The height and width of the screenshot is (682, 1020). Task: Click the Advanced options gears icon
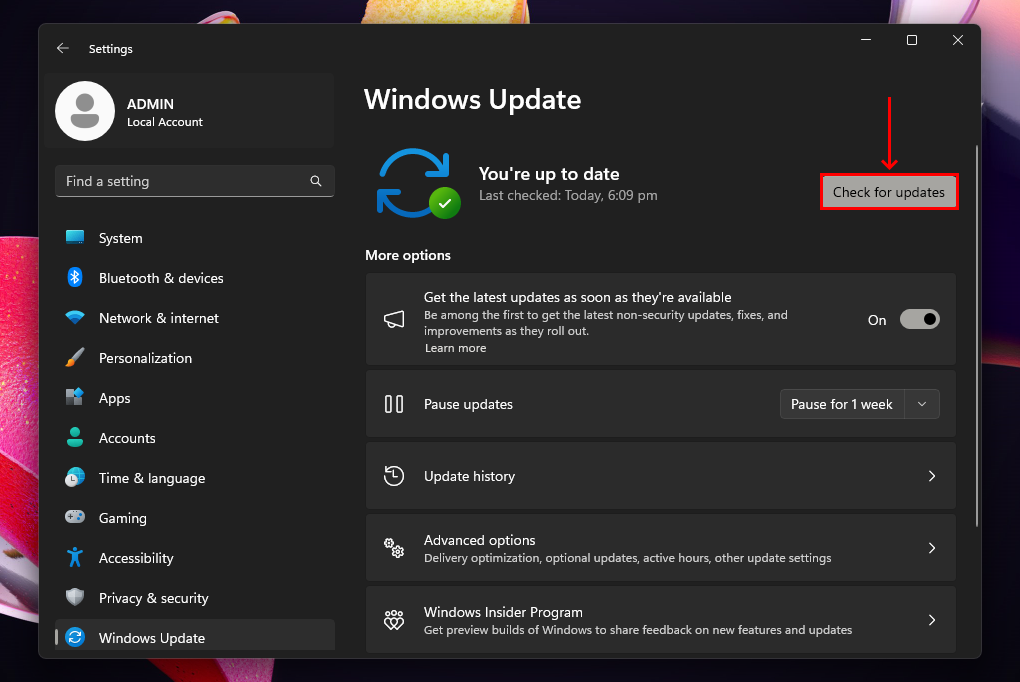click(x=394, y=548)
